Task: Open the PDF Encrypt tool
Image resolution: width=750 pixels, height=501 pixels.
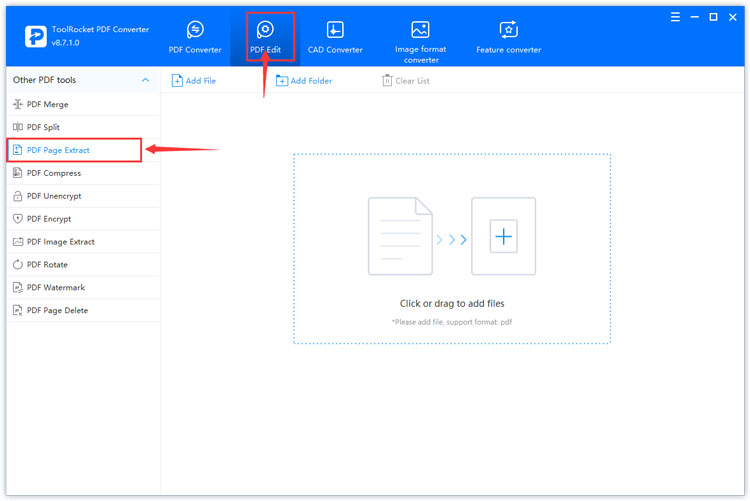Action: pos(83,219)
